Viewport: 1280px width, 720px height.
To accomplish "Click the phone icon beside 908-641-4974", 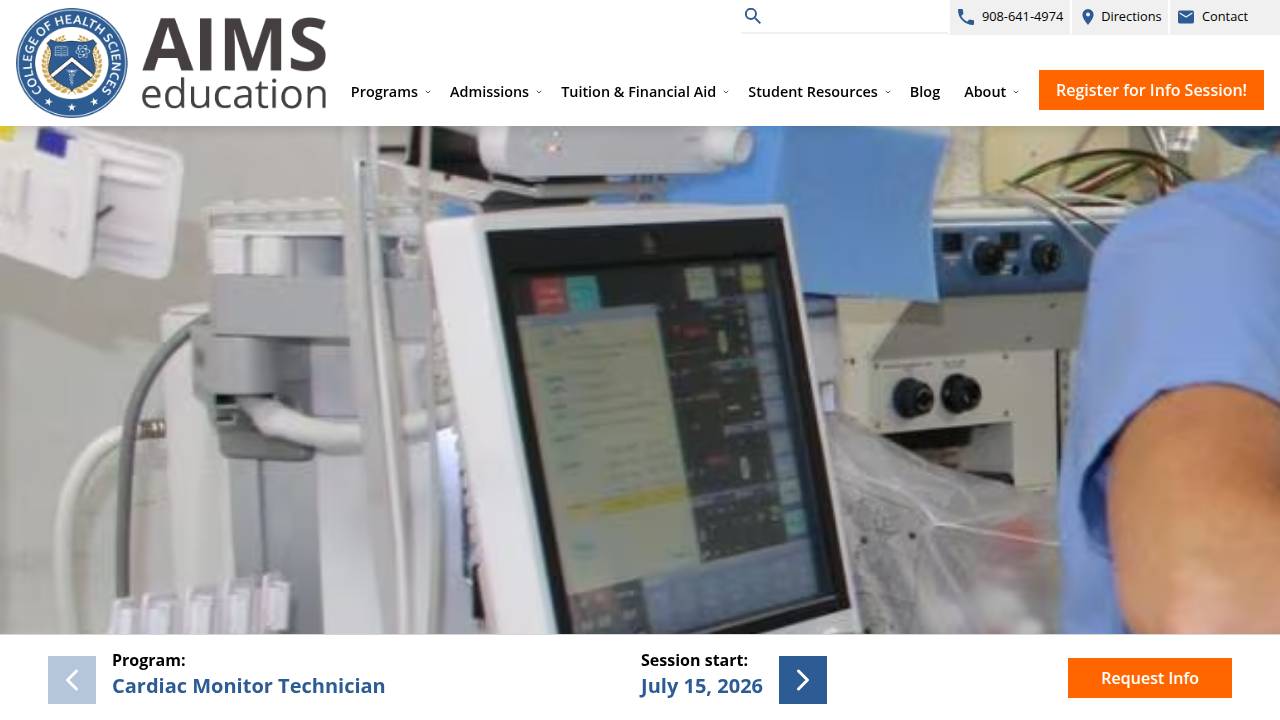I will pyautogui.click(x=966, y=16).
